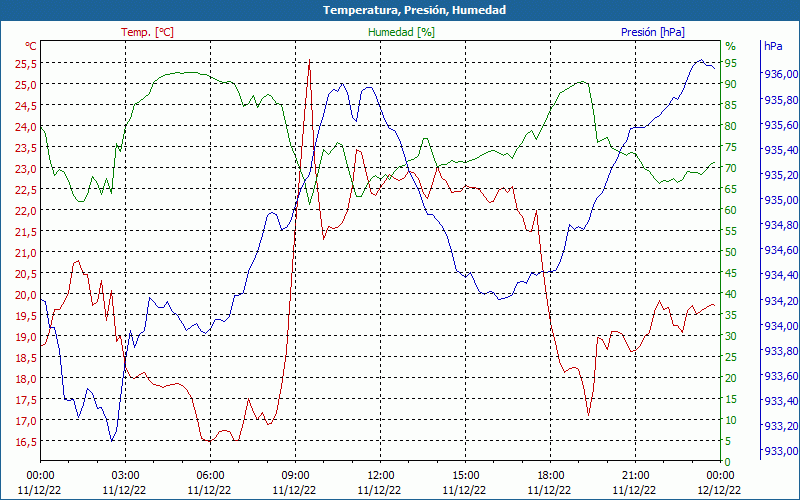Click the "933,40" pressure axis value
This screenshot has width=800, height=500.
779,401
